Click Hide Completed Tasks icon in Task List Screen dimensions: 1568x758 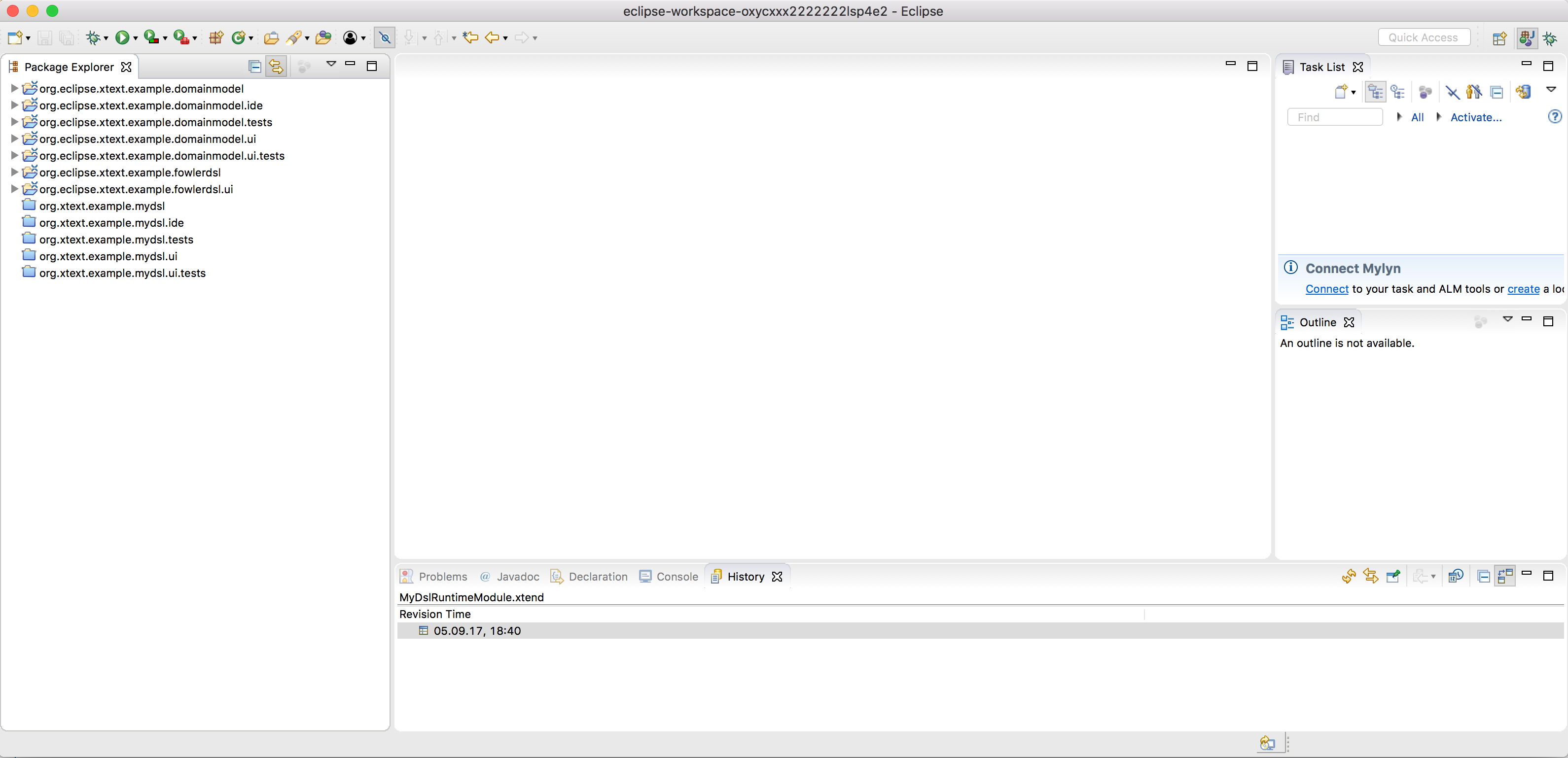(1452, 92)
